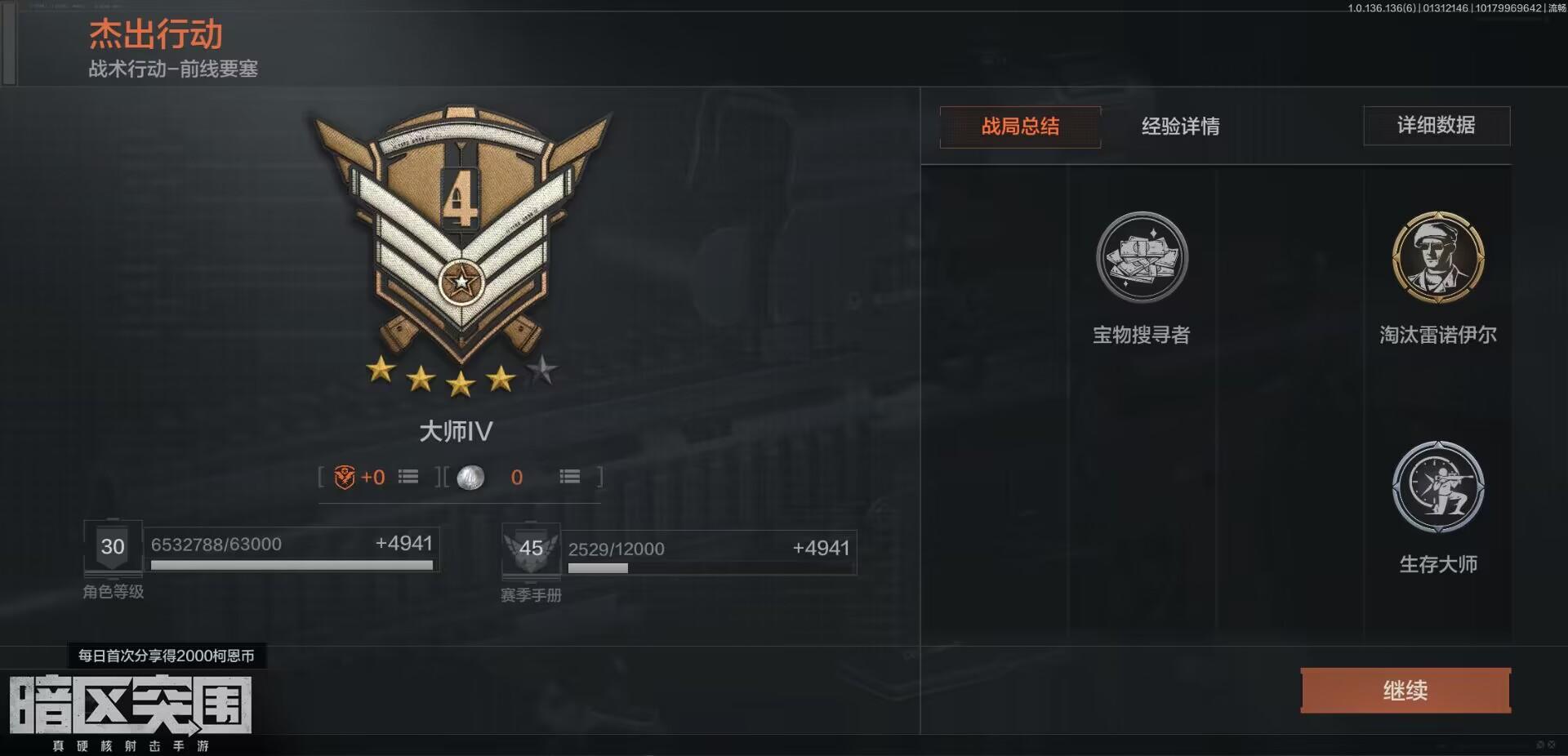Click the orange rank points shield icon

pyautogui.click(x=344, y=477)
